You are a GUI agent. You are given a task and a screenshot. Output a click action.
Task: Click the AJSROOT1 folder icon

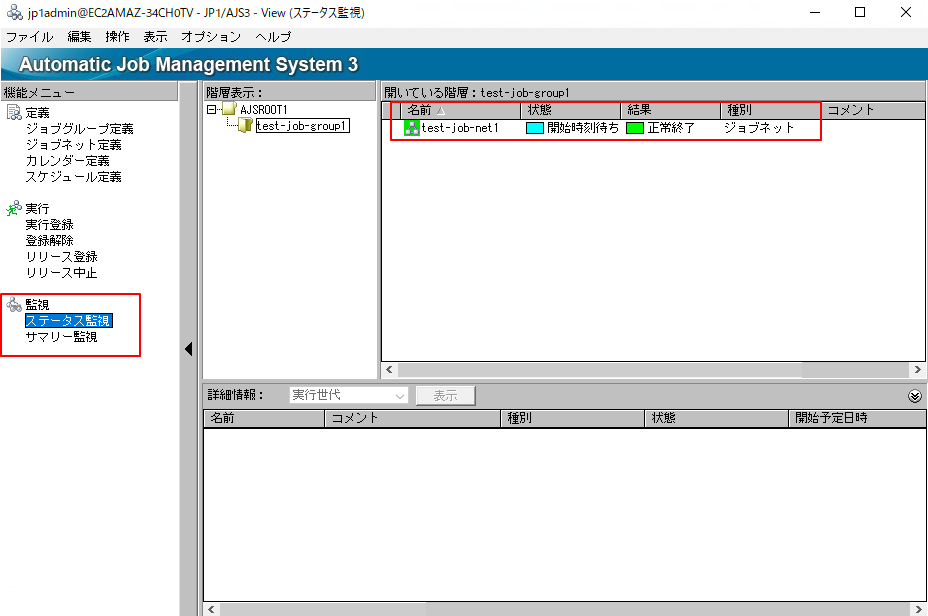tap(230, 109)
